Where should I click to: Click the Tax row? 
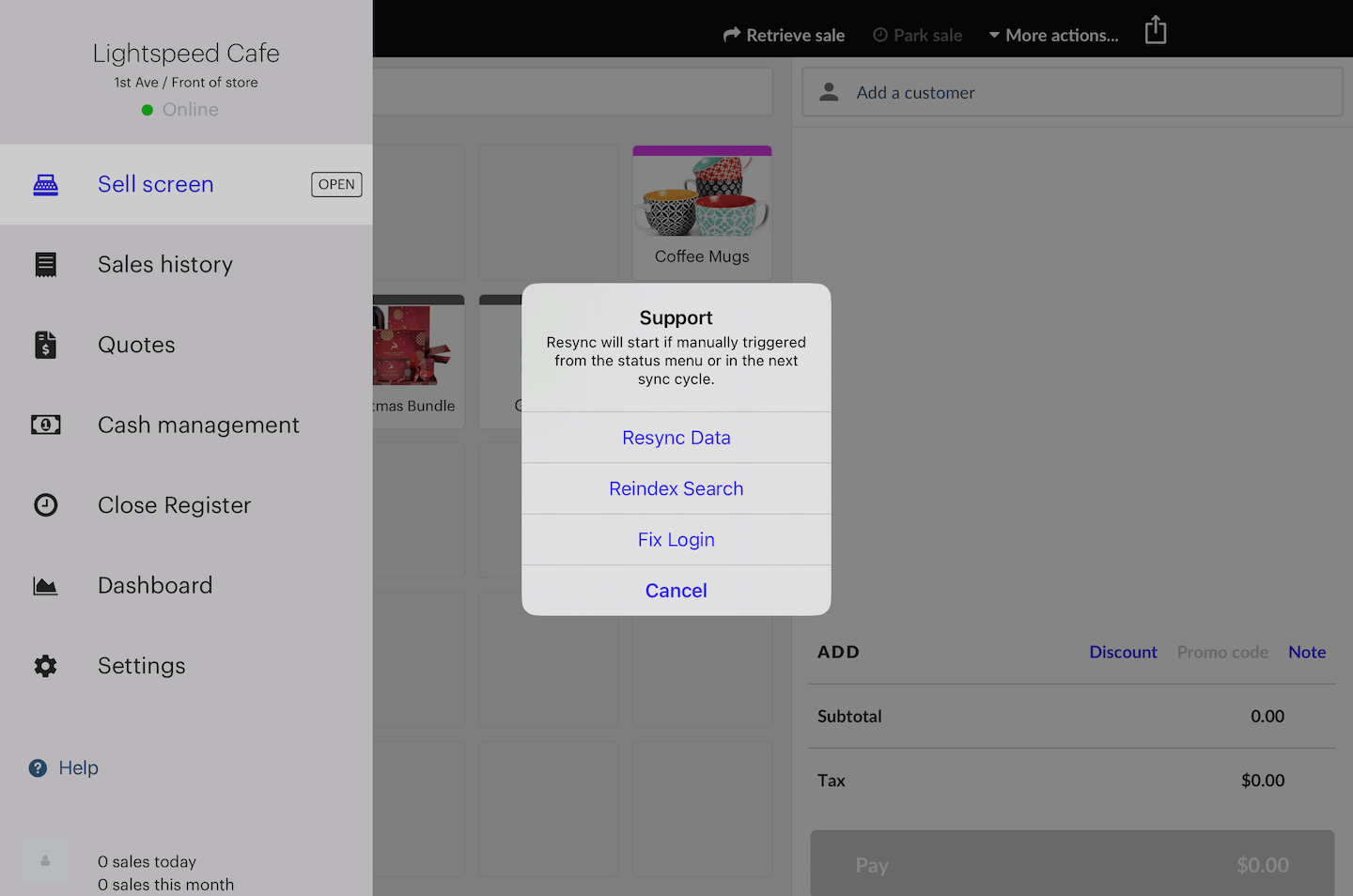[x=1072, y=780]
